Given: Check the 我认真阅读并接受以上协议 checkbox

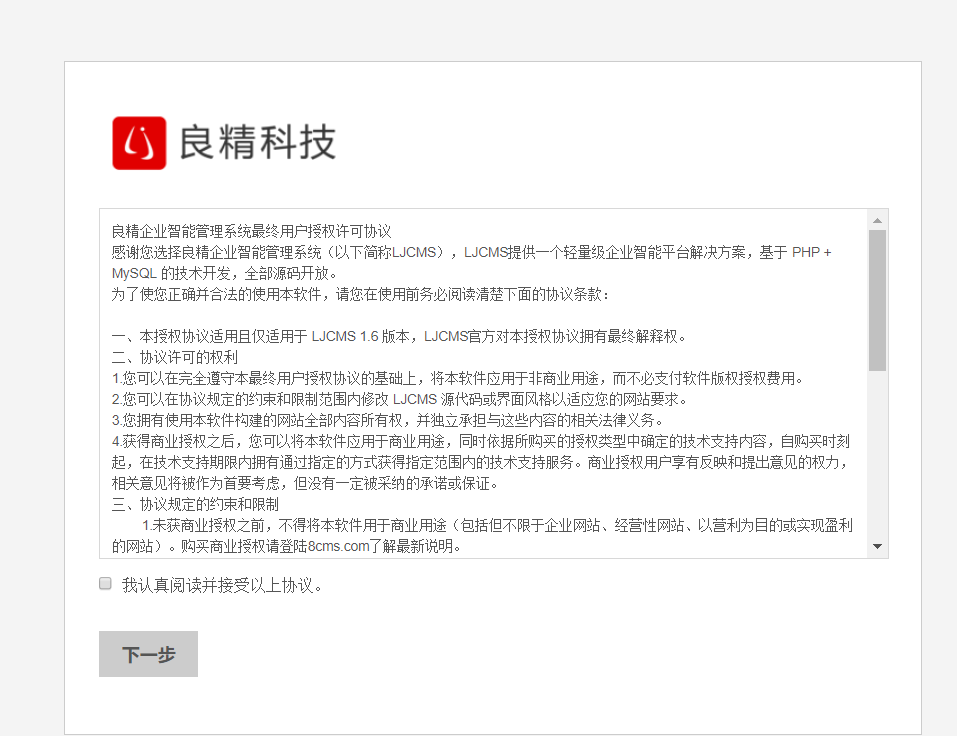Looking at the screenshot, I should point(106,583).
